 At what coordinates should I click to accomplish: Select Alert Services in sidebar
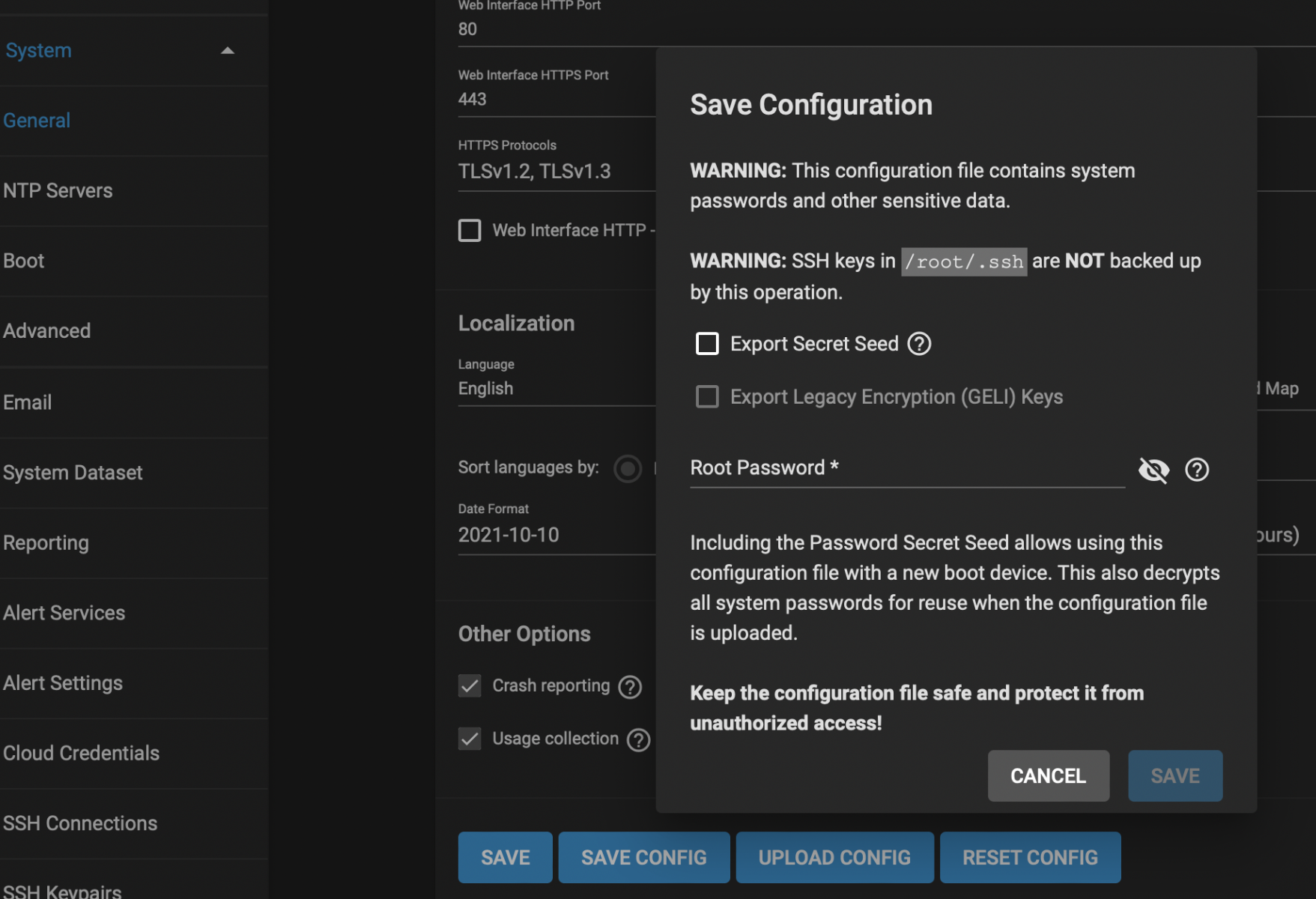(64, 613)
